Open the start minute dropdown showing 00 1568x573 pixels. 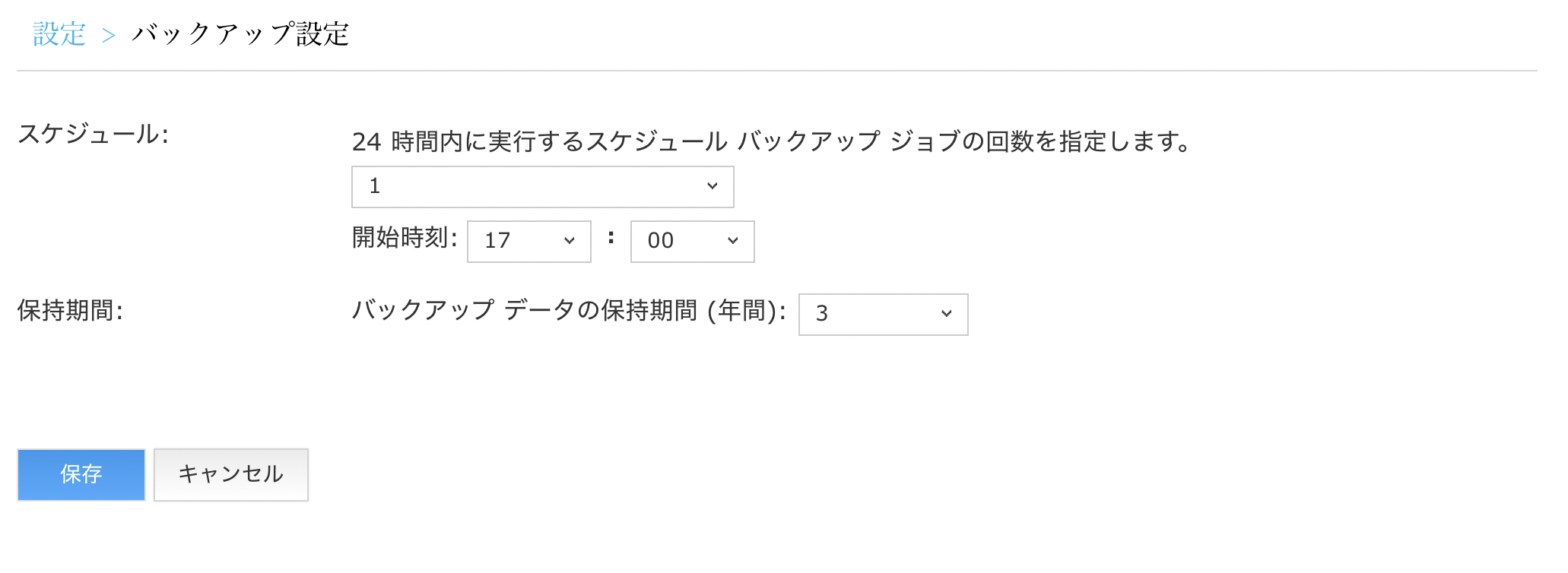pos(693,242)
